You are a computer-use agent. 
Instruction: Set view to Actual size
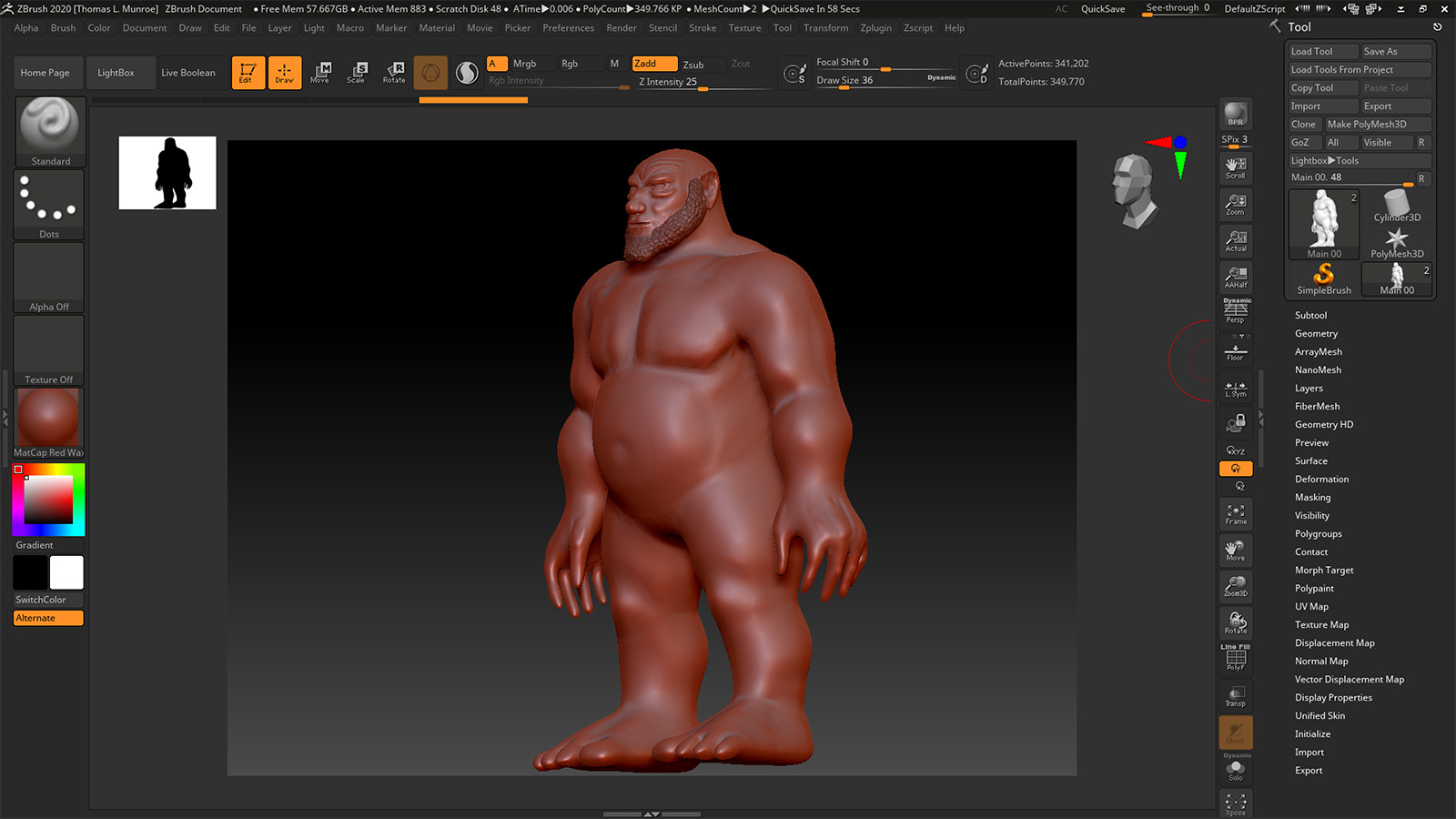(x=1236, y=241)
